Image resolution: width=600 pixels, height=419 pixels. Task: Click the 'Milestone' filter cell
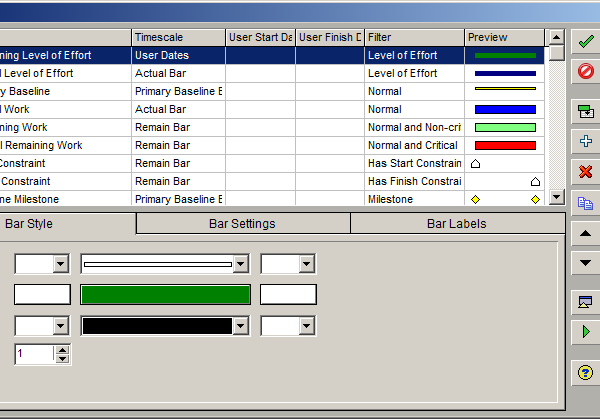coord(414,199)
